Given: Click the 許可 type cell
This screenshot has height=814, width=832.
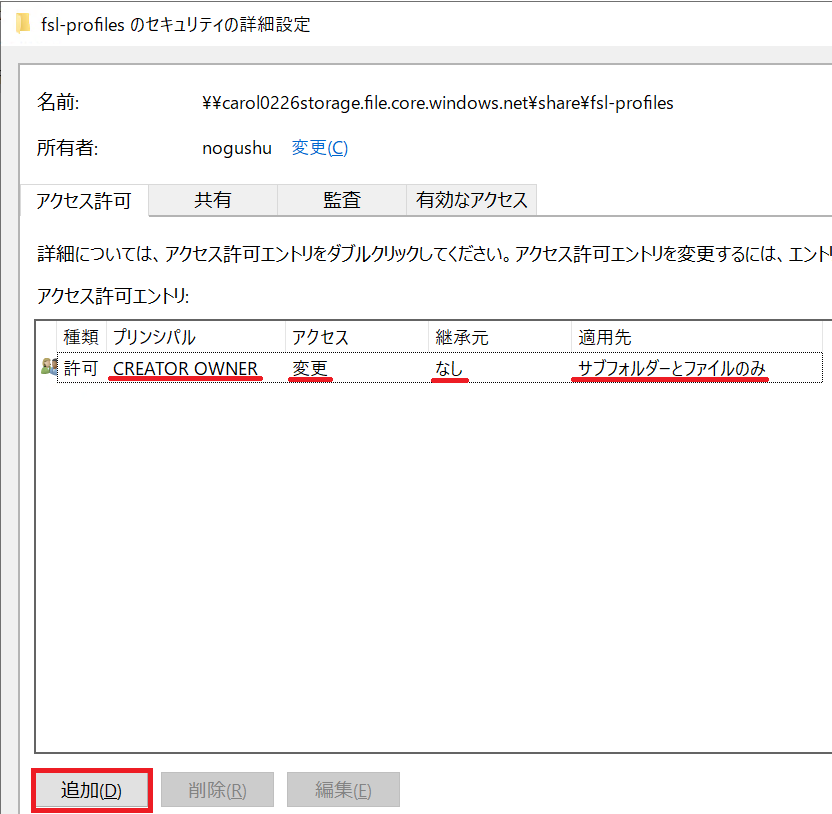Looking at the screenshot, I should (x=81, y=368).
